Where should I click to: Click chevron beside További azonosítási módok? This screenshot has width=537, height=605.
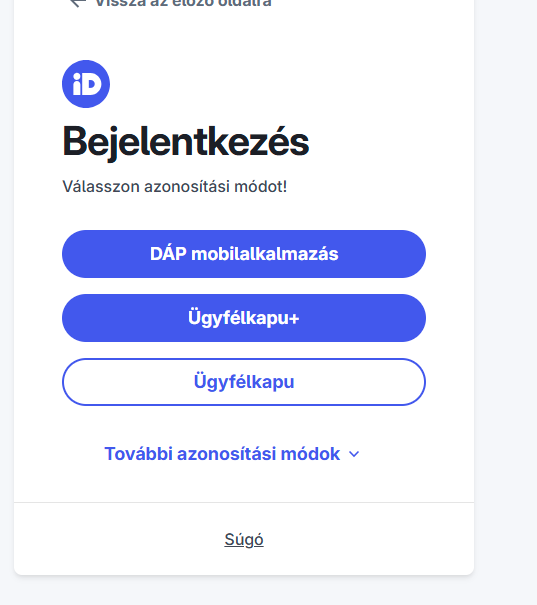pyautogui.click(x=354, y=454)
